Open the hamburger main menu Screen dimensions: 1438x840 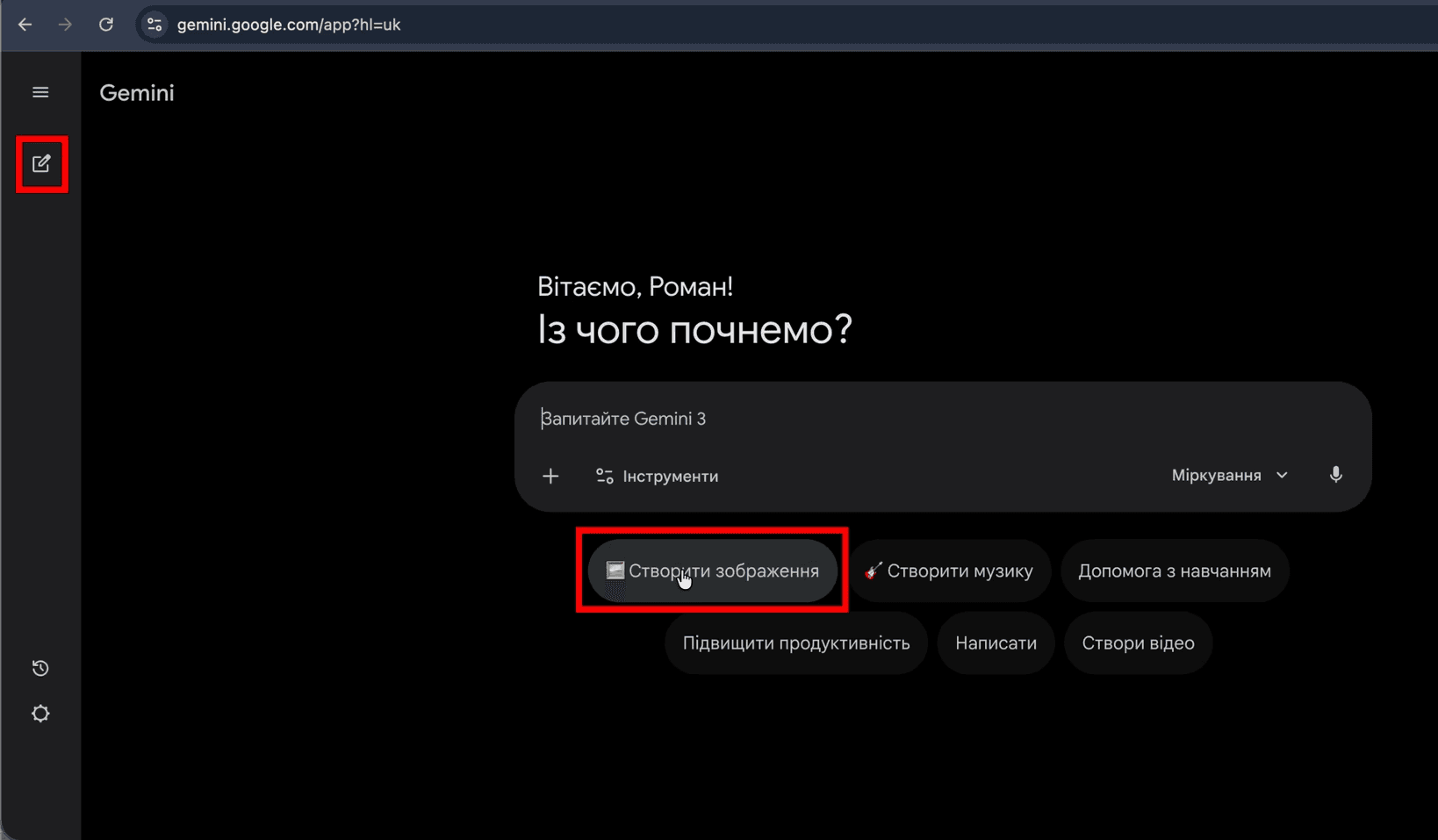click(x=40, y=92)
